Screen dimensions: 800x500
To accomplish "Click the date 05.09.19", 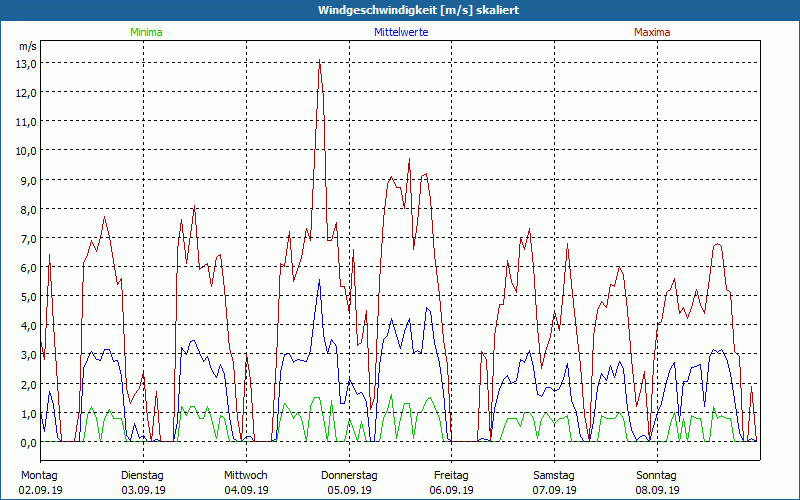I will (x=349, y=490).
